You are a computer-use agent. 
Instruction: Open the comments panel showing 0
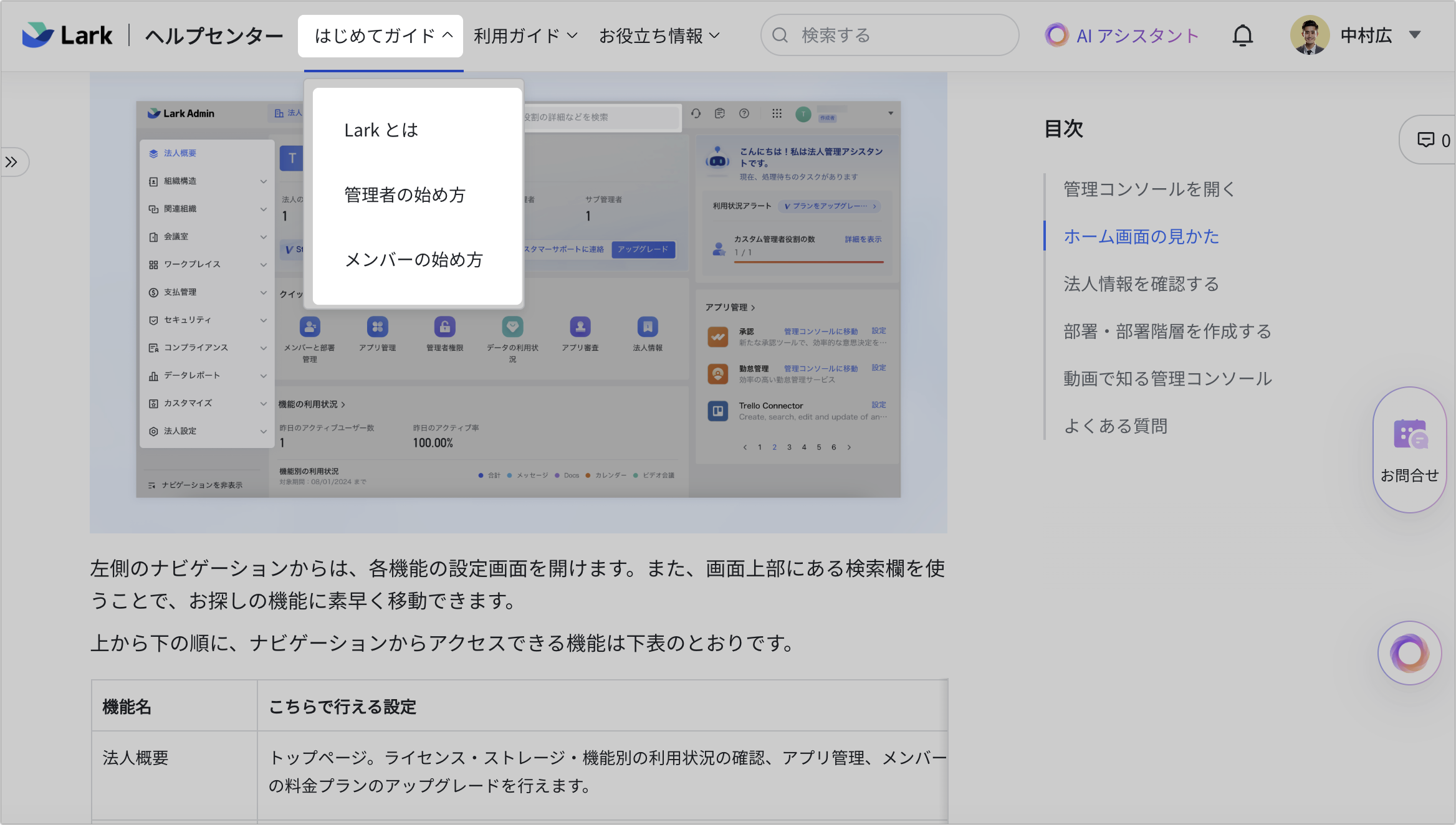tap(1429, 140)
